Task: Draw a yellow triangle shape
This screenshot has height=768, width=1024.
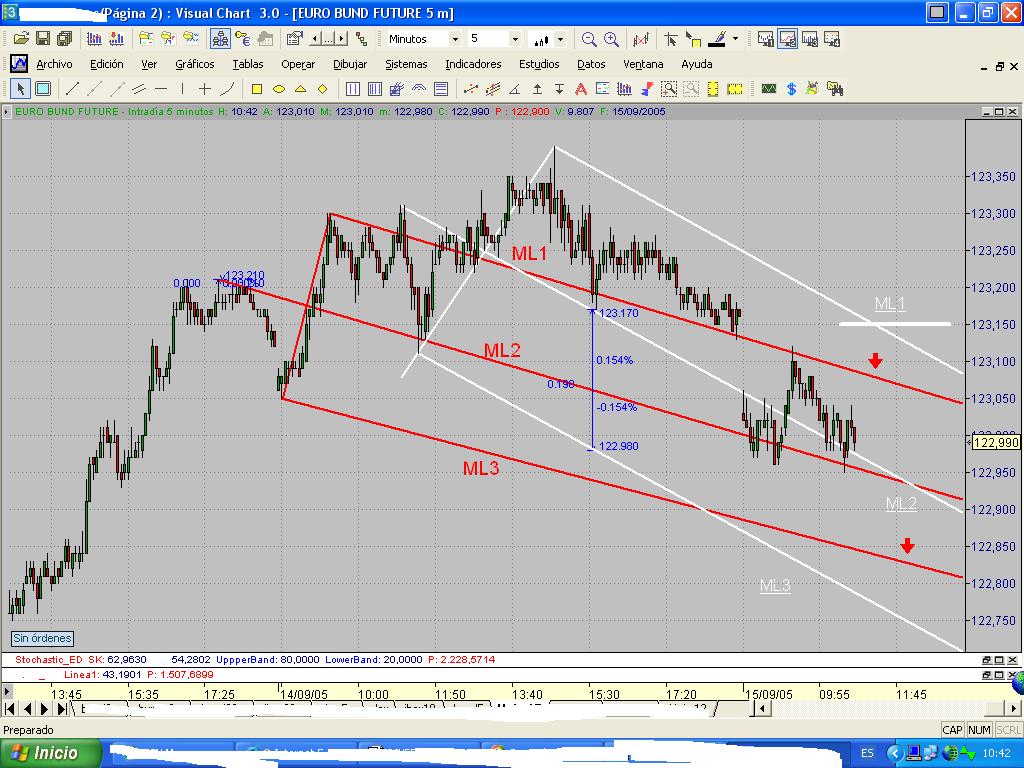Action: pyautogui.click(x=300, y=88)
